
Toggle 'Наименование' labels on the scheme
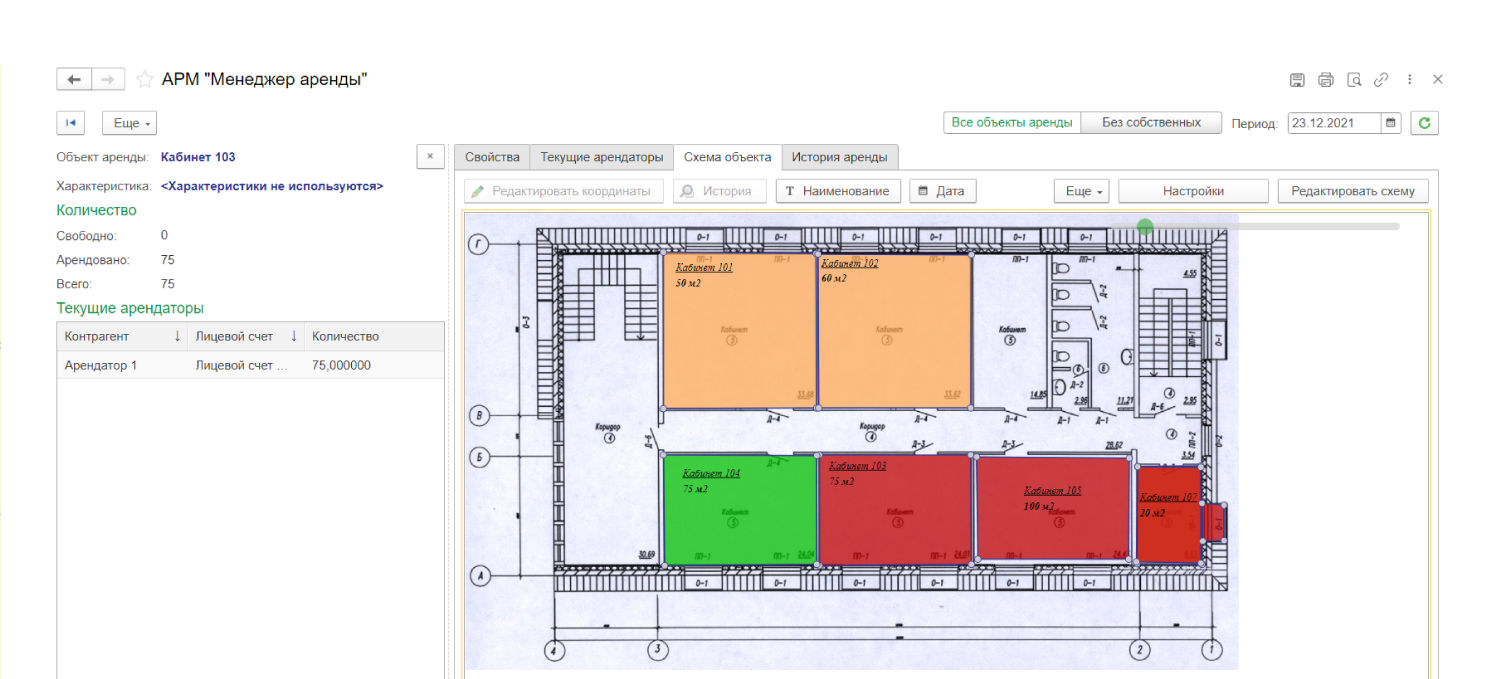[x=838, y=191]
